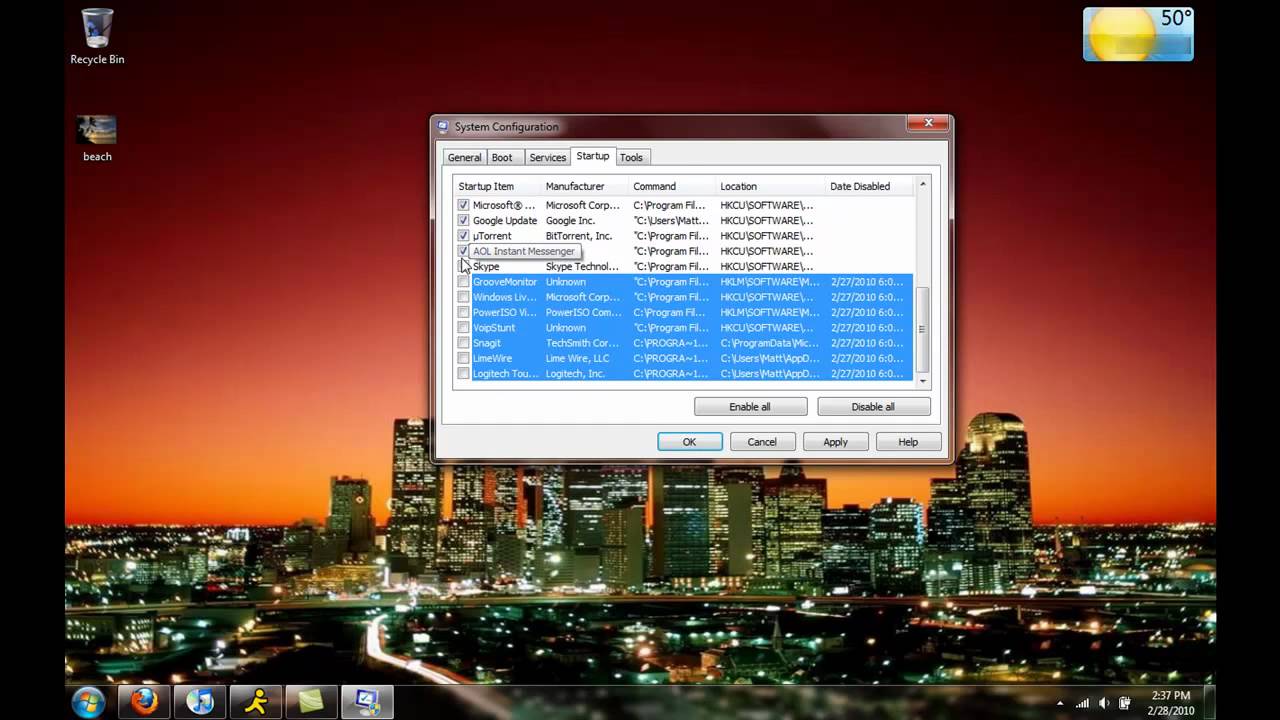Open the Tools tab

pos(631,157)
